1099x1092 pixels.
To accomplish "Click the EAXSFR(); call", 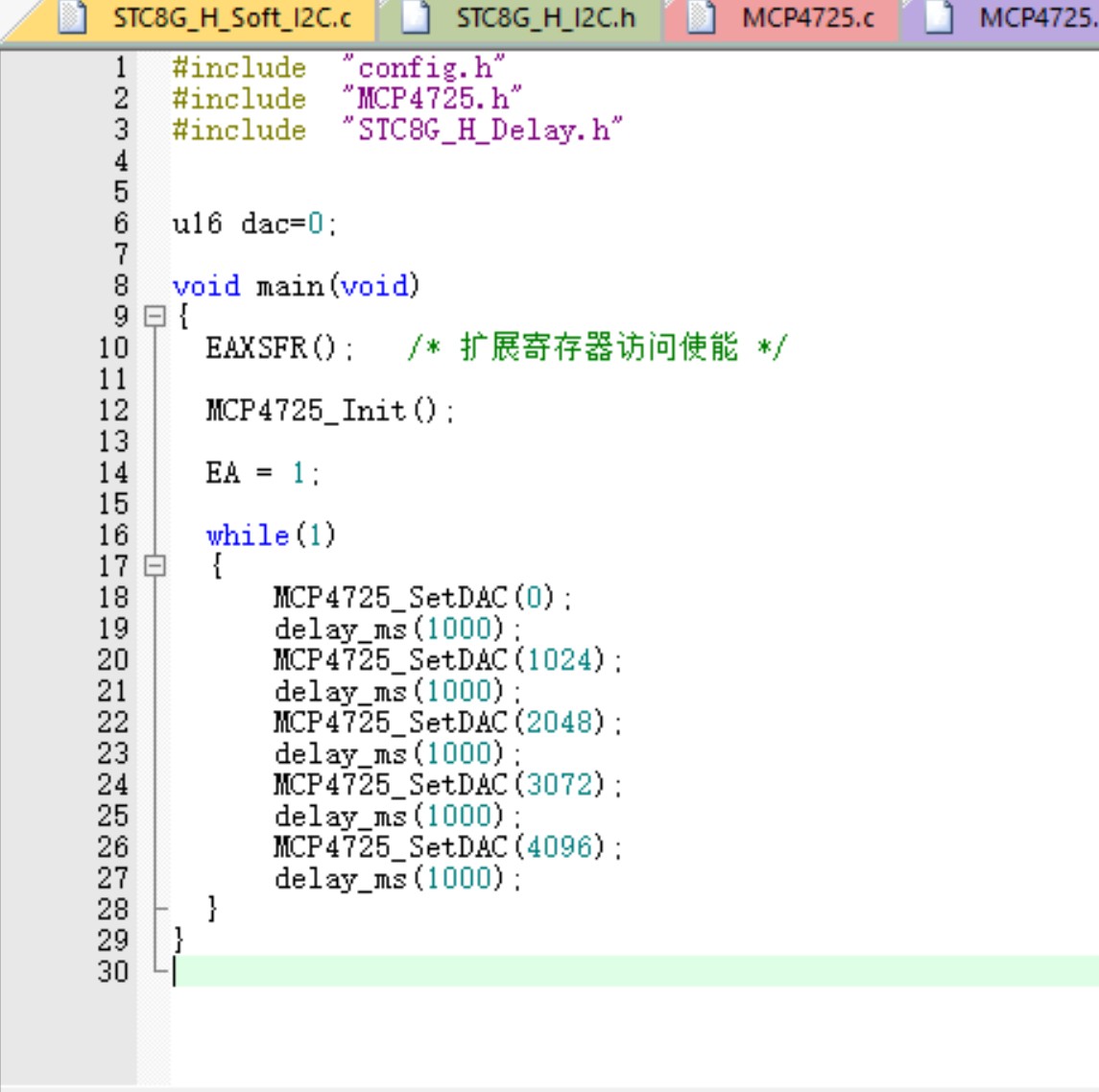I will click(279, 348).
